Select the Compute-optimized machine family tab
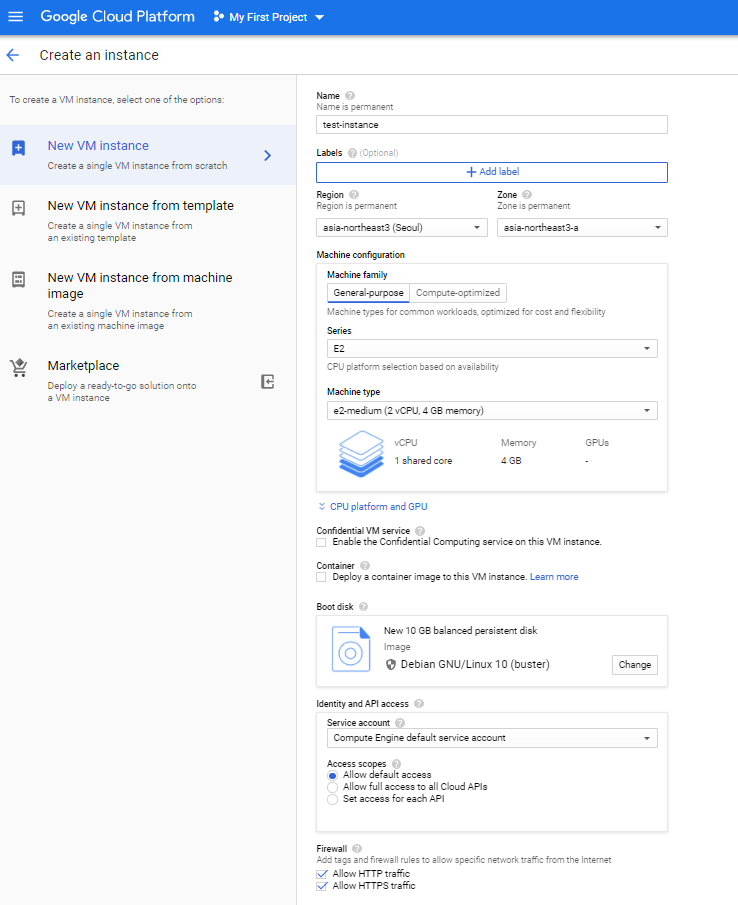 (x=458, y=293)
